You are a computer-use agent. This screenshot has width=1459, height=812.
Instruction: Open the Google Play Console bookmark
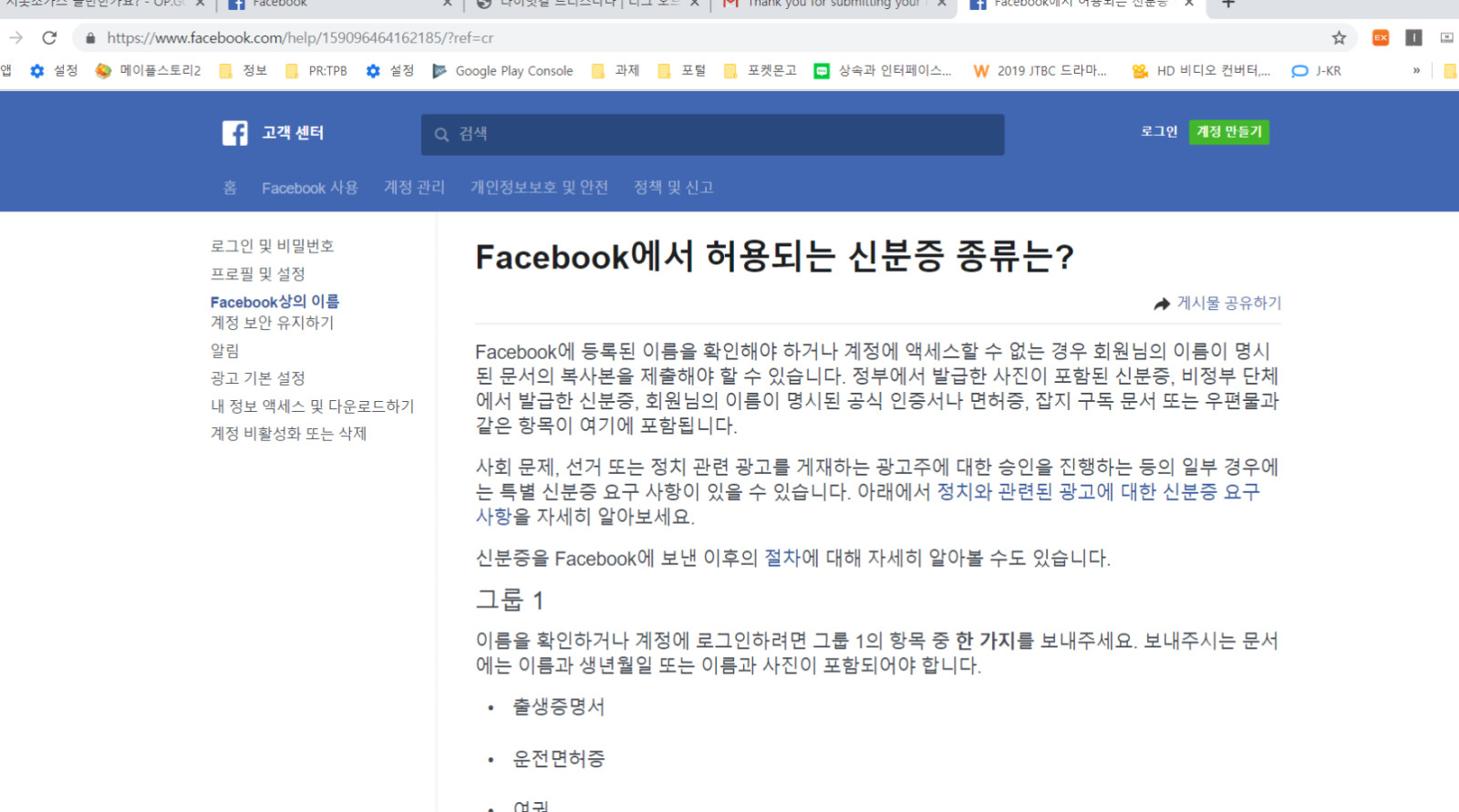tap(502, 71)
